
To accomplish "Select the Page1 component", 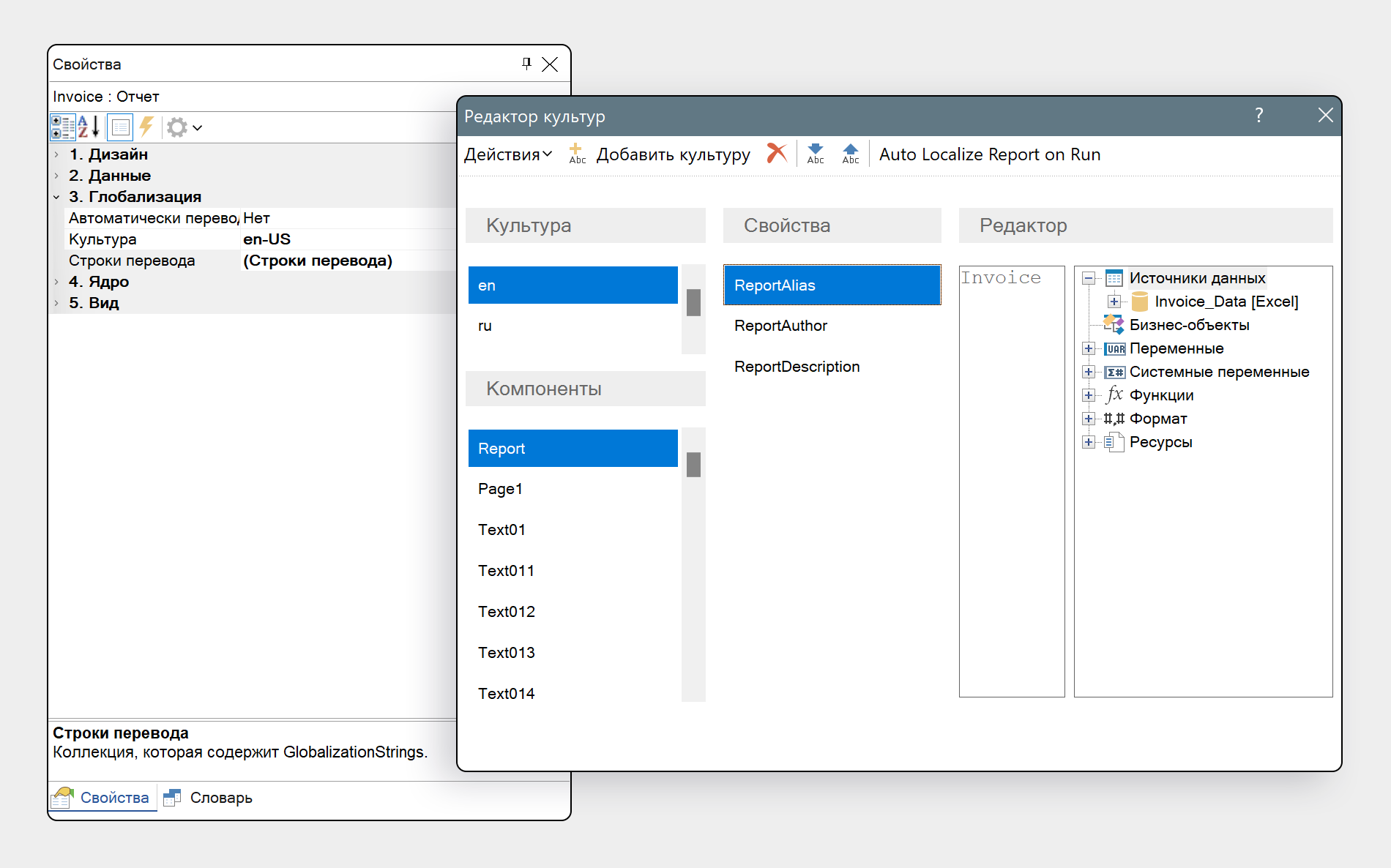I will [573, 489].
